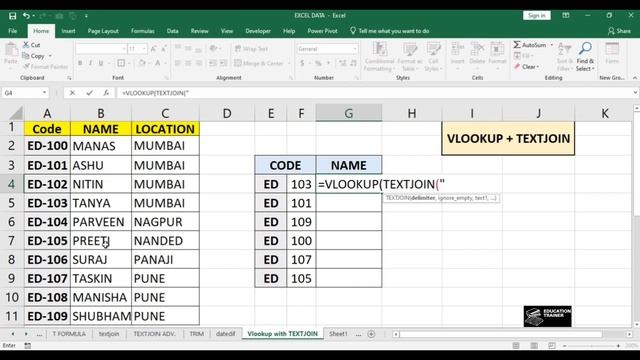The height and width of the screenshot is (360, 640).
Task: Cancel the formula entry with X
Action: (72, 93)
